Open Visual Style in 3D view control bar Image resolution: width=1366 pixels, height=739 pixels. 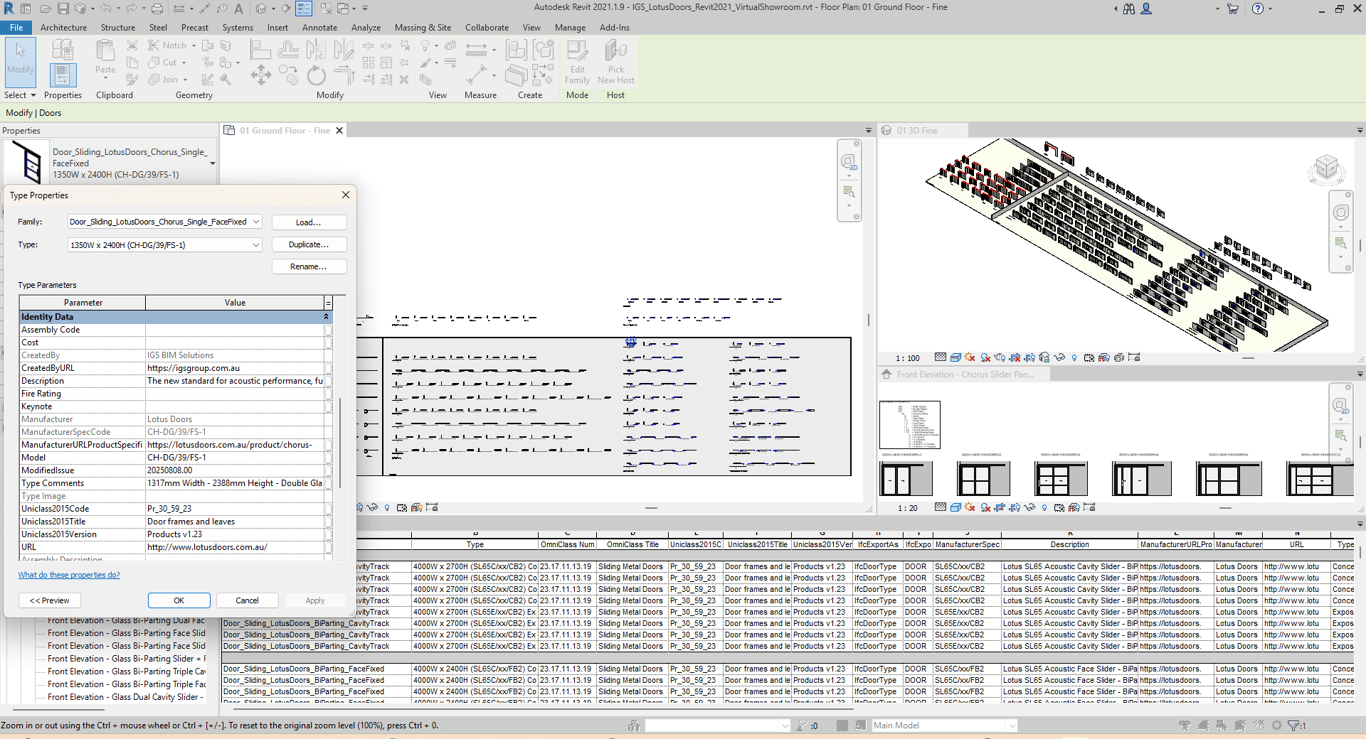(x=955, y=358)
